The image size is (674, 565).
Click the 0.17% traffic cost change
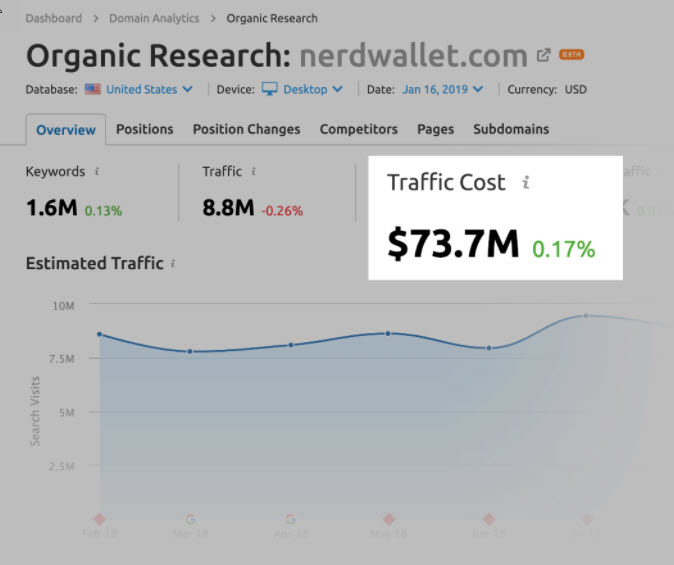(x=564, y=249)
